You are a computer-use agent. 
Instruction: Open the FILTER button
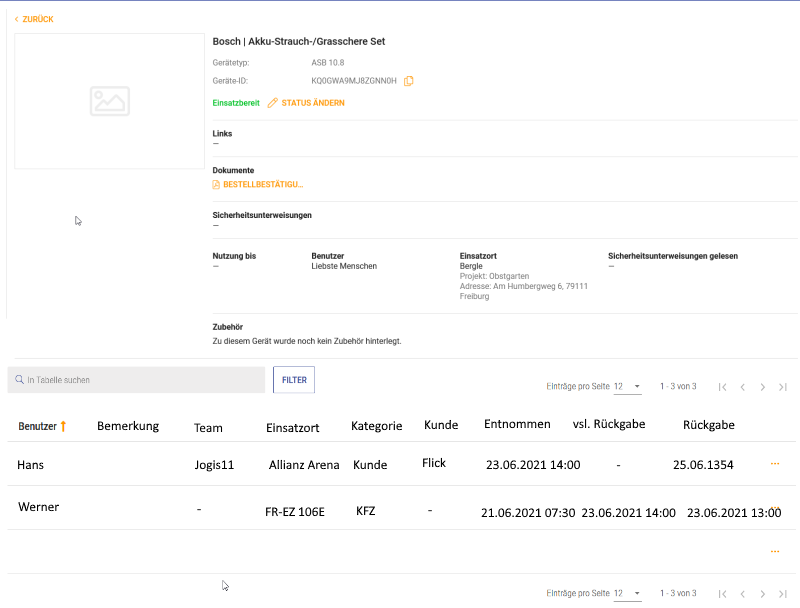coord(294,380)
